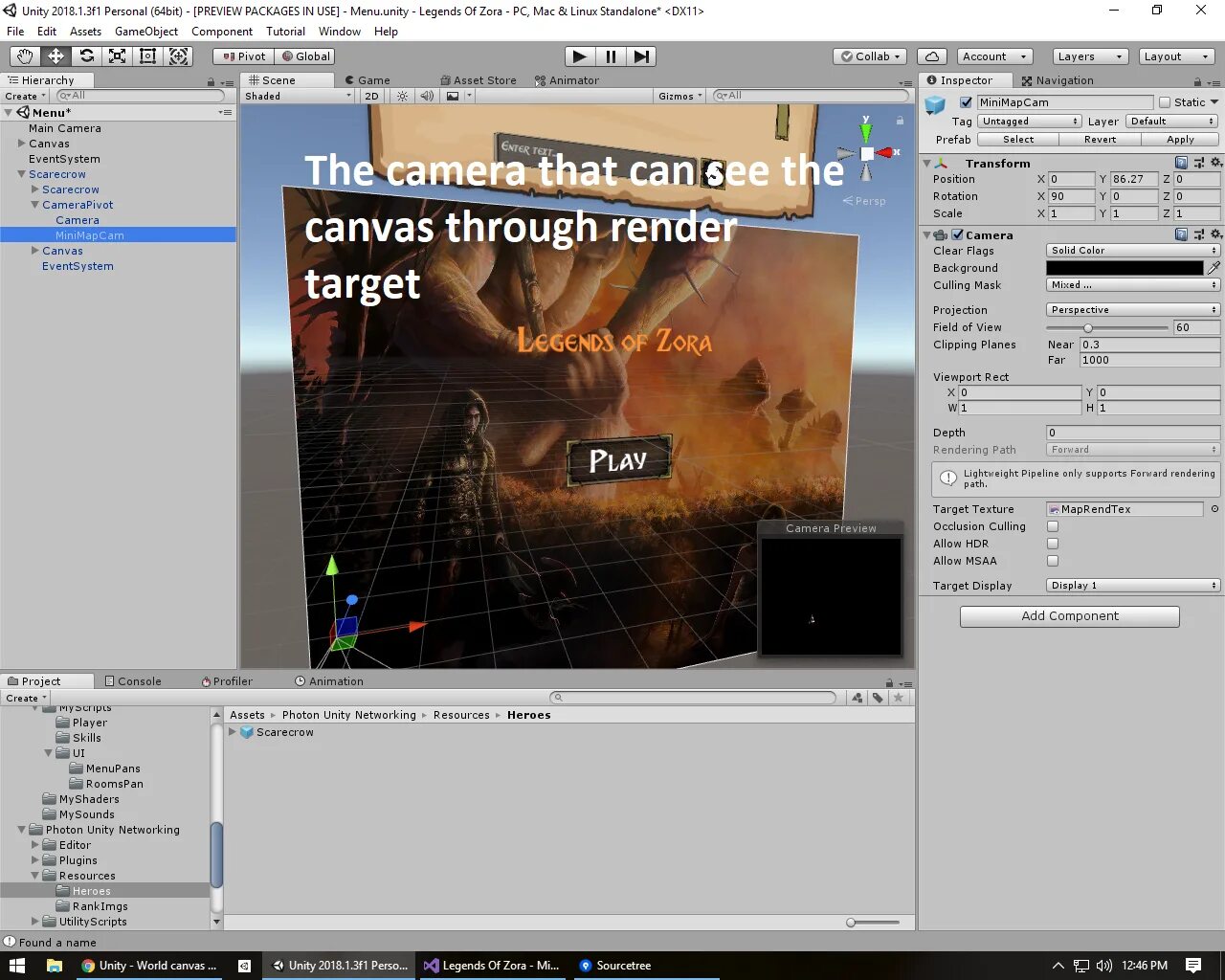
Task: Switch to the Console tab
Action: click(x=133, y=681)
